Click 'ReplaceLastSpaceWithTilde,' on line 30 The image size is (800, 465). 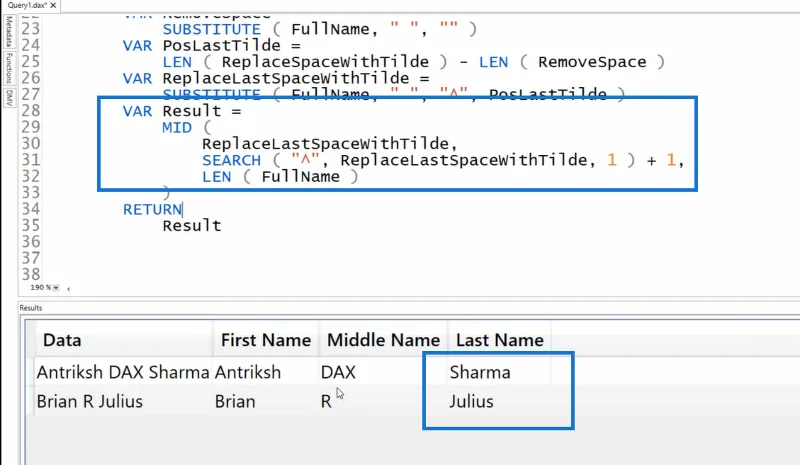pos(330,144)
